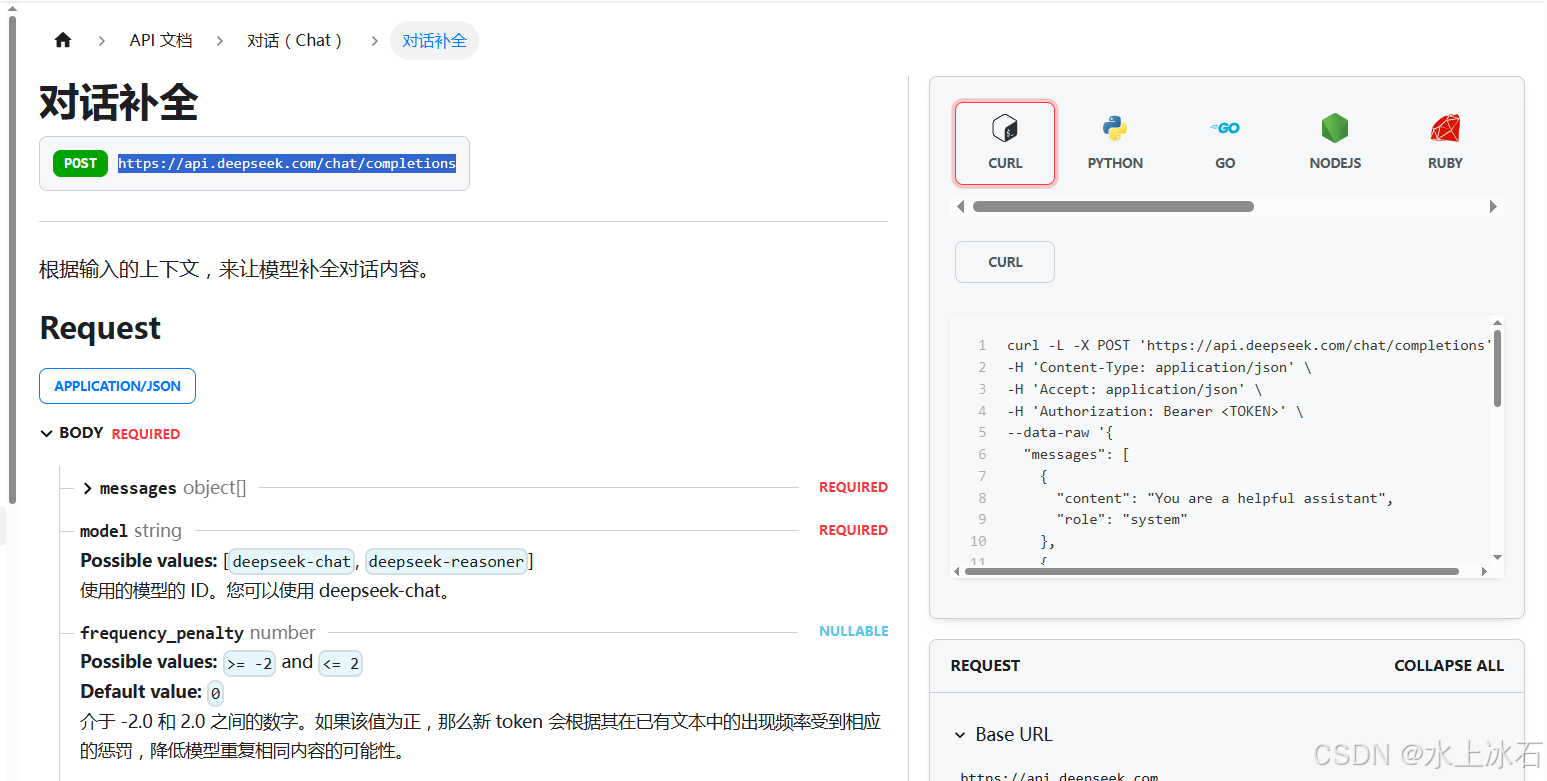Viewport: 1547px width, 781px height.
Task: Click the REQUEST panel heading
Action: 985,666
